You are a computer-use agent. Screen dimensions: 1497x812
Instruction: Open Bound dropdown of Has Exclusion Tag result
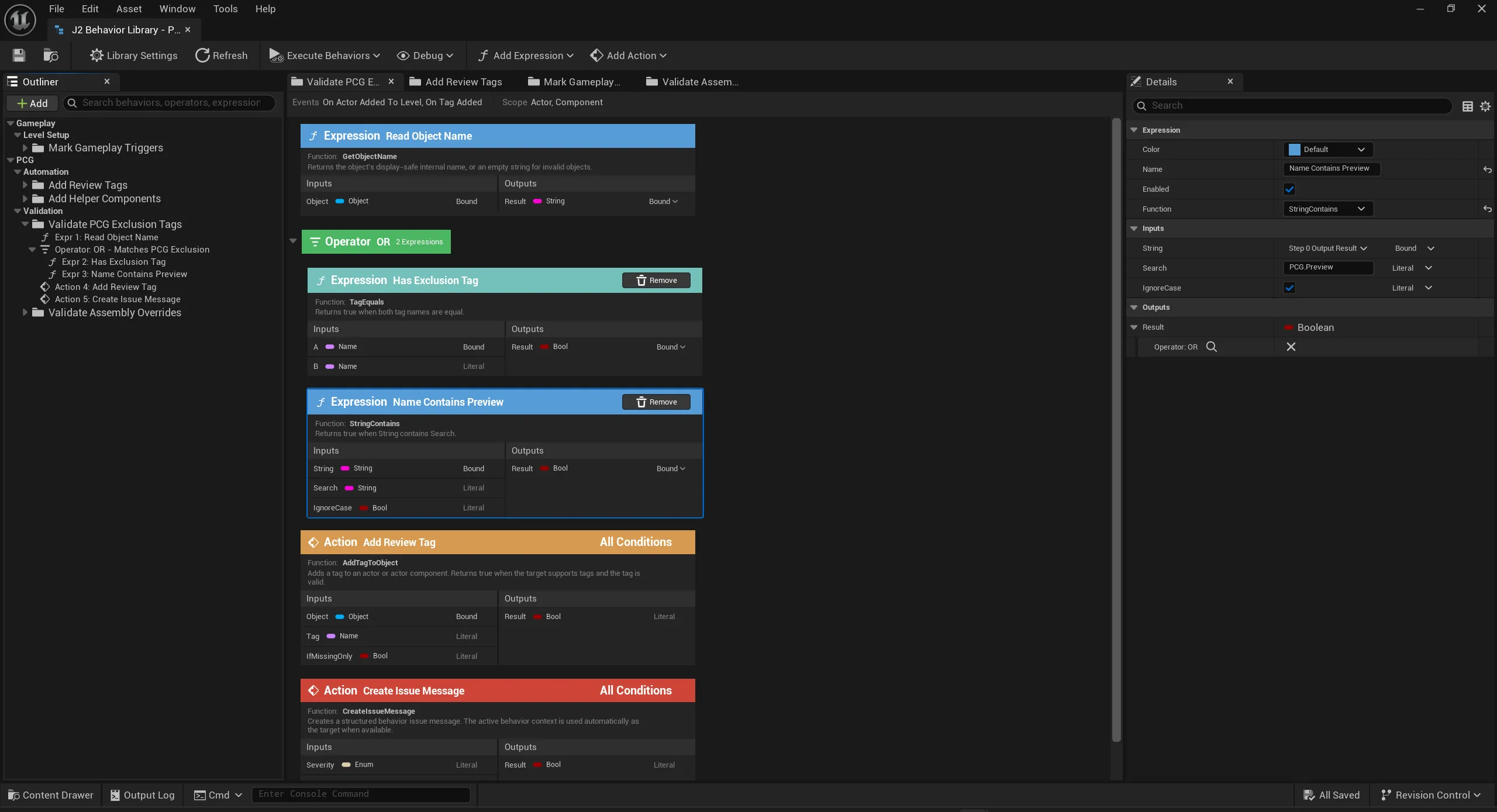pos(671,347)
